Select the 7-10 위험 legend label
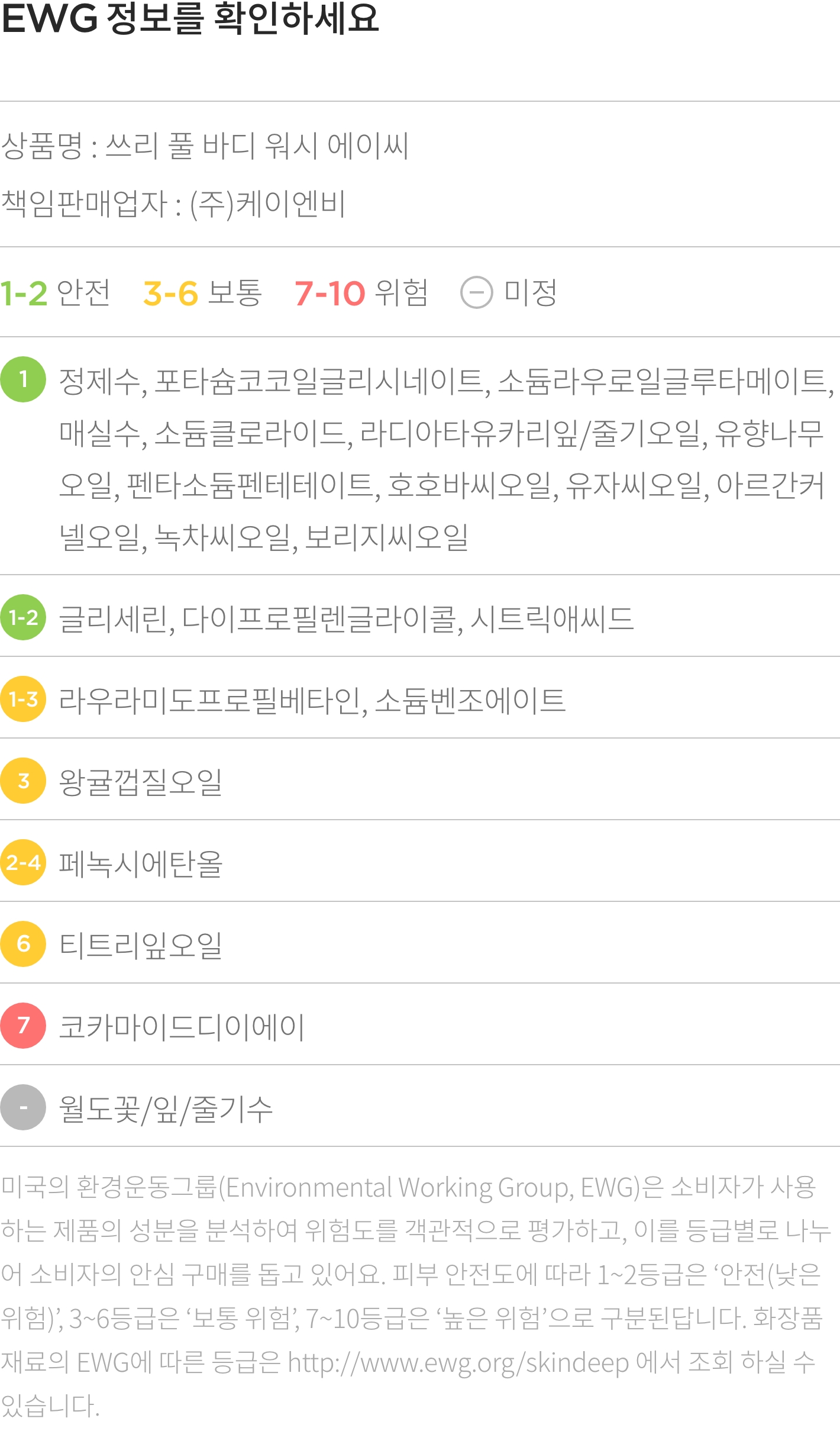840x1431 pixels. (x=361, y=292)
